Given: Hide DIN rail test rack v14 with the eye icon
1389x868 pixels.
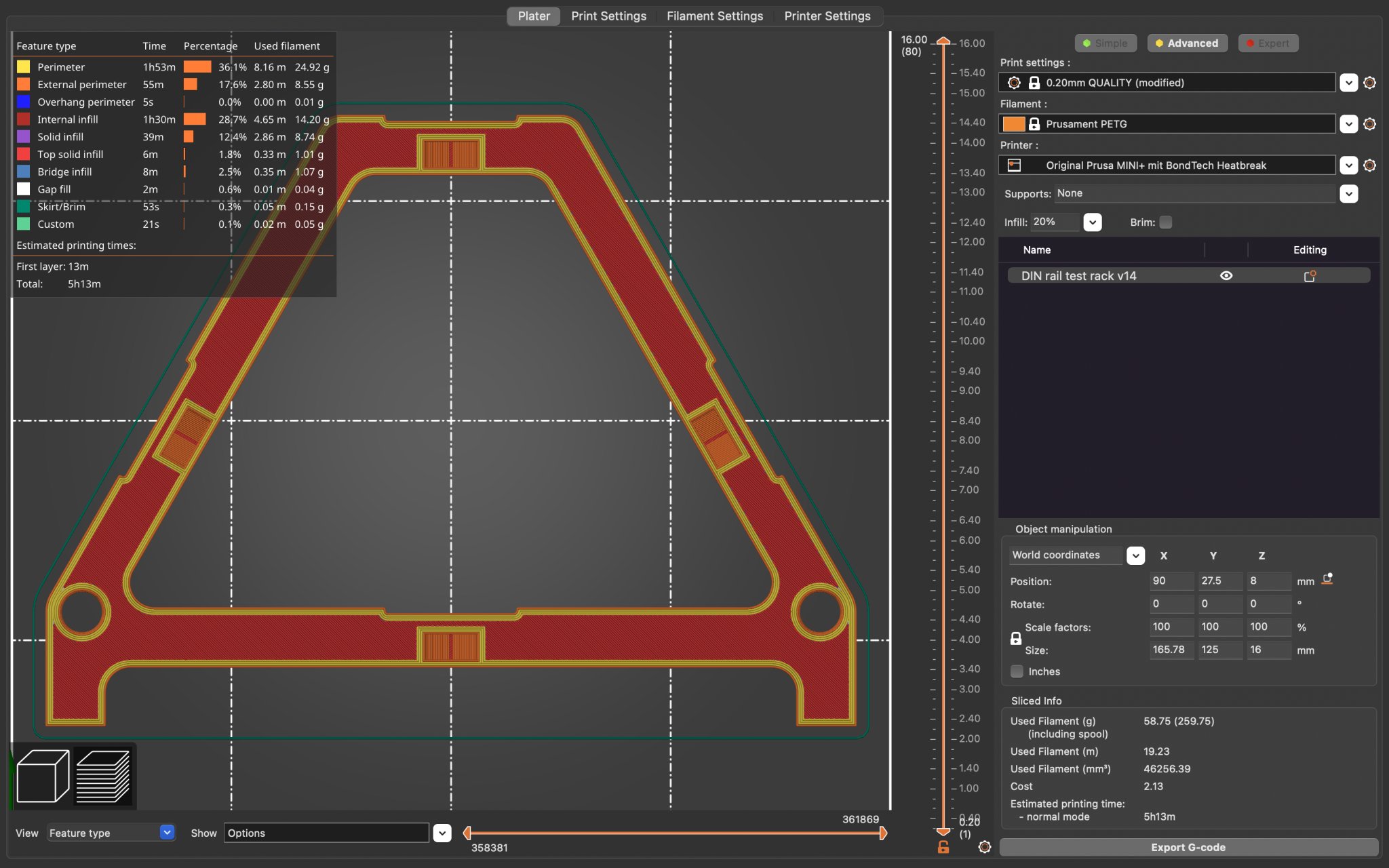Looking at the screenshot, I should [1226, 276].
